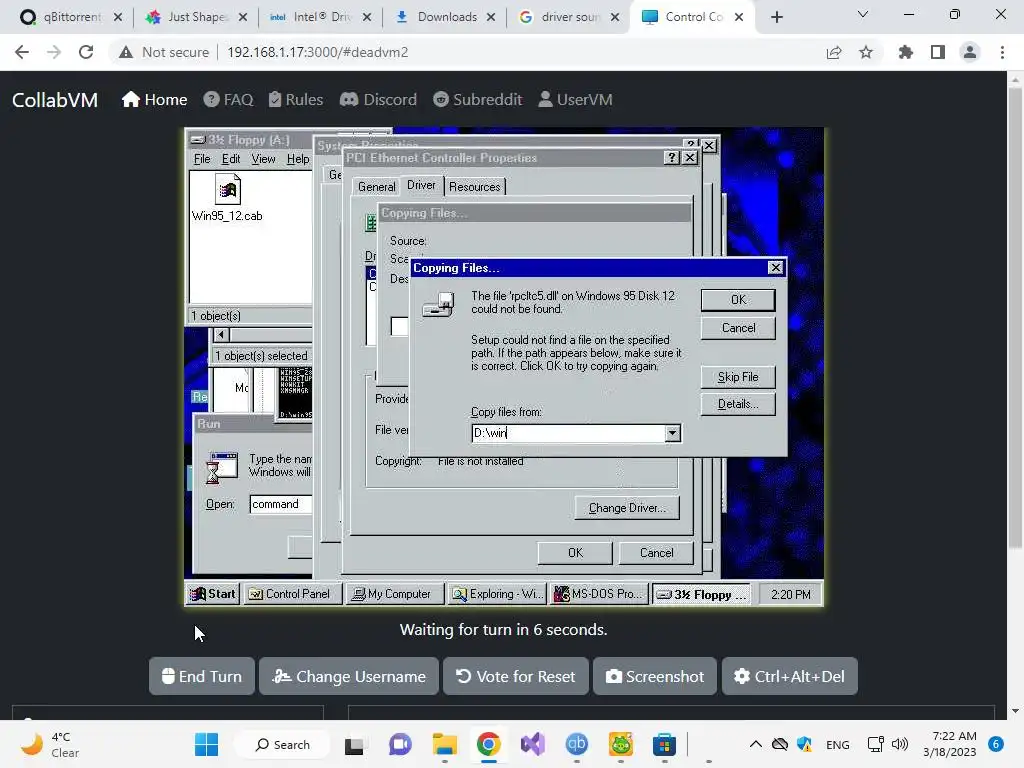The height and width of the screenshot is (768, 1024).
Task: Click OK in the Copying Files dialog
Action: (x=738, y=300)
